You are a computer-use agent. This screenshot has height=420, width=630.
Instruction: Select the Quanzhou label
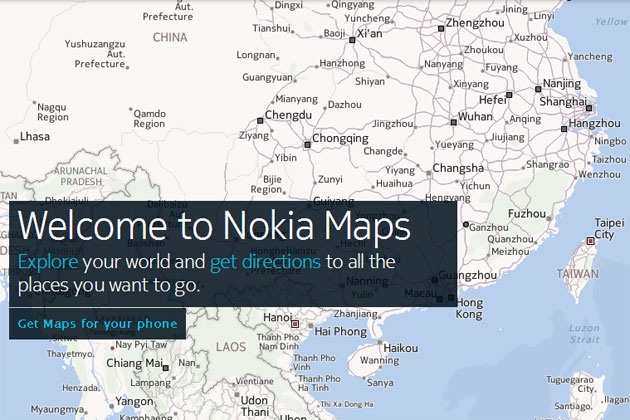pos(510,239)
